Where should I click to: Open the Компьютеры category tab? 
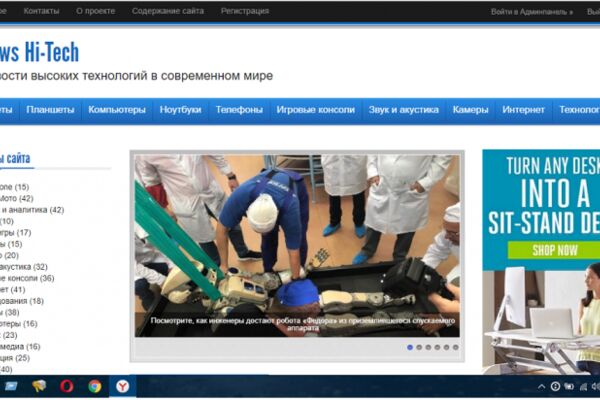tap(117, 110)
